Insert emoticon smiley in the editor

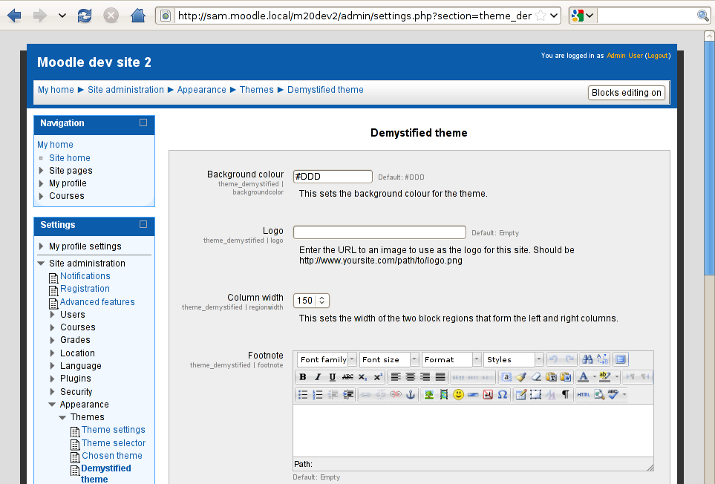458,395
